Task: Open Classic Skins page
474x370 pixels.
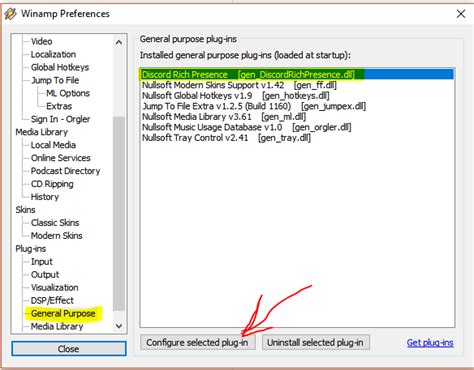Action: [x=55, y=223]
